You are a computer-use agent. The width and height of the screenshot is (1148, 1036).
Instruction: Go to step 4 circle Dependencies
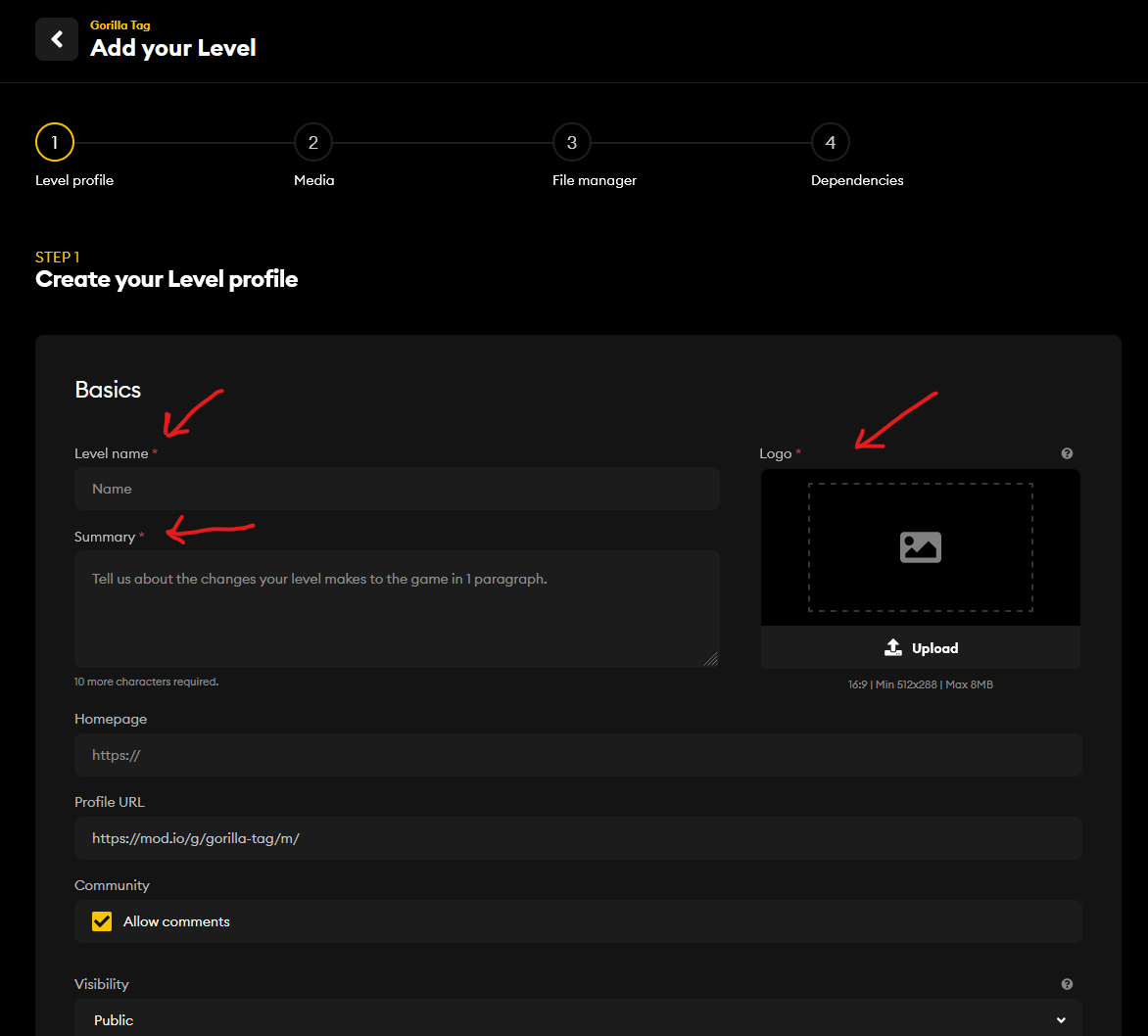tap(830, 143)
